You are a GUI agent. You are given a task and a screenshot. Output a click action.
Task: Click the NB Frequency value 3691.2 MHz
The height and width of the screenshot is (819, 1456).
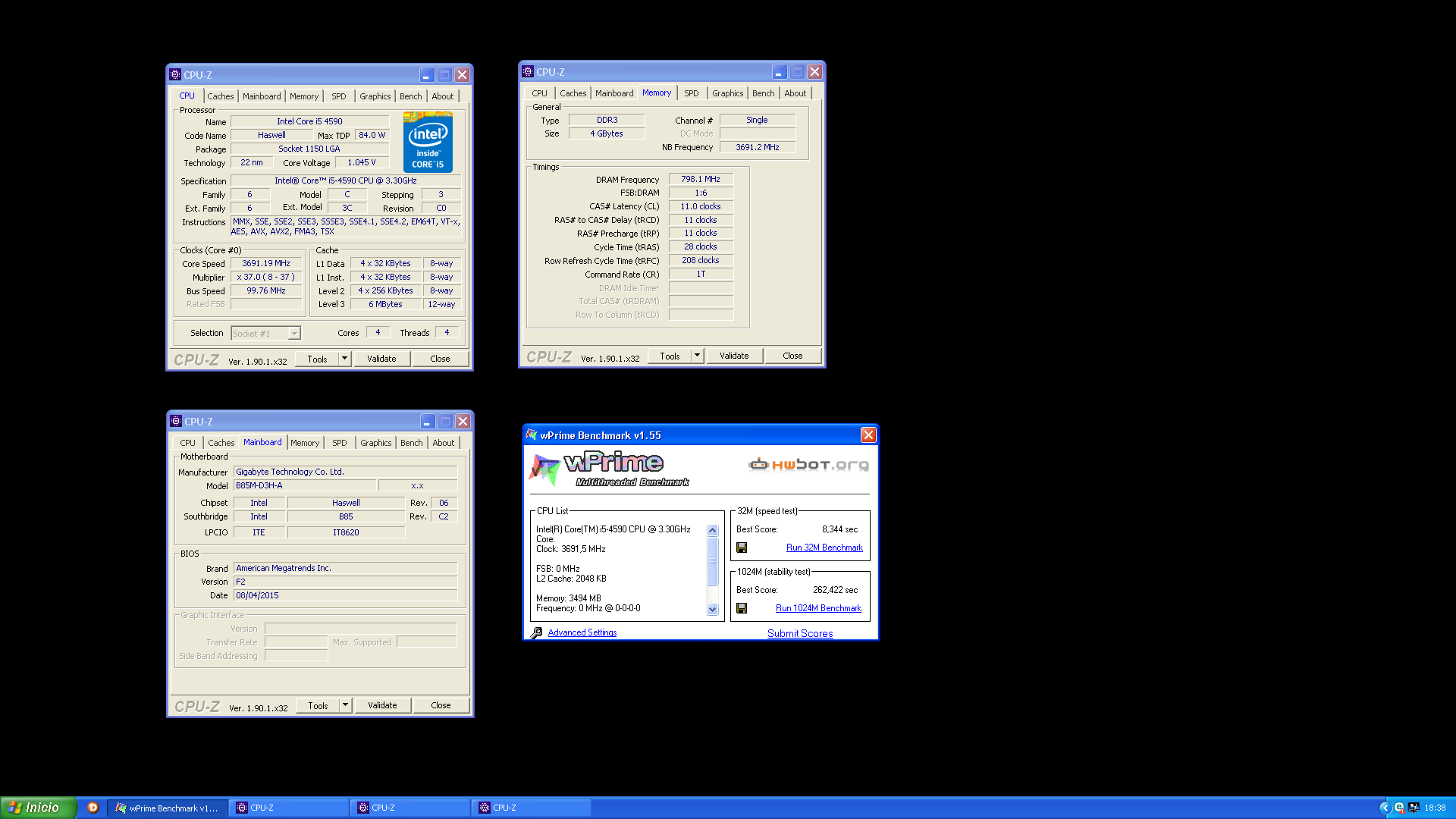pos(758,147)
